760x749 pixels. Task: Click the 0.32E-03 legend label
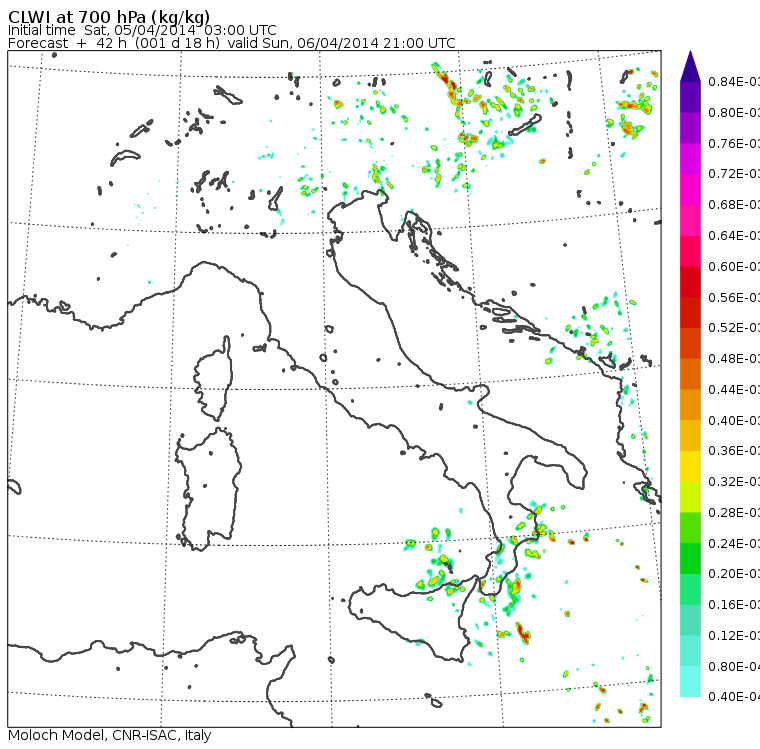(734, 482)
